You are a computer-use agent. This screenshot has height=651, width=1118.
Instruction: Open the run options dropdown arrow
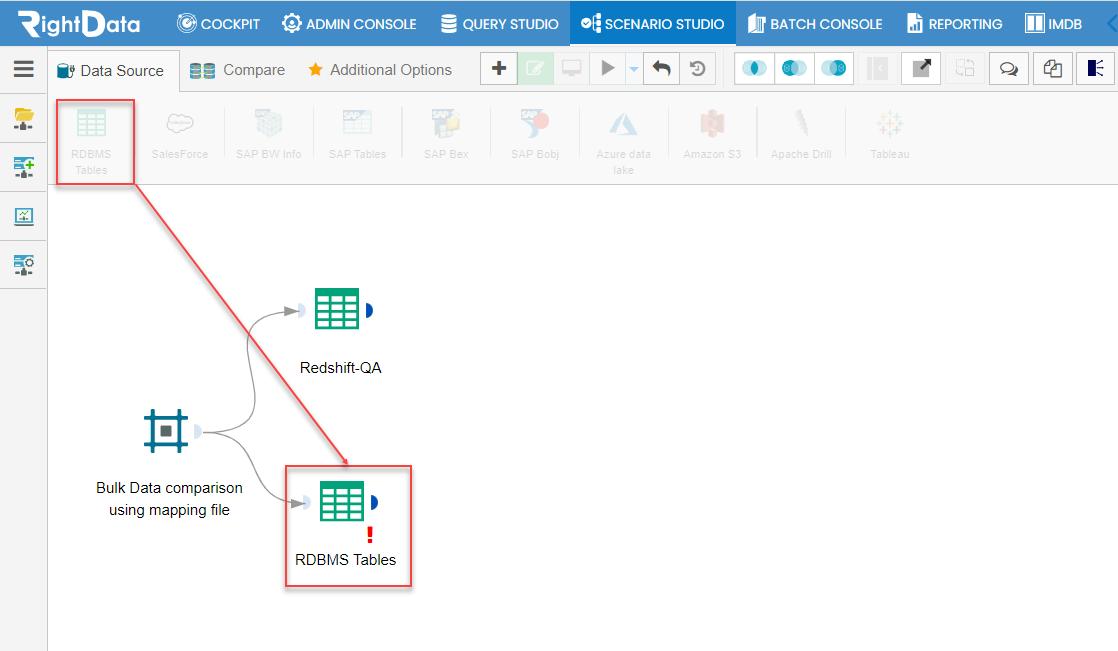click(x=632, y=69)
